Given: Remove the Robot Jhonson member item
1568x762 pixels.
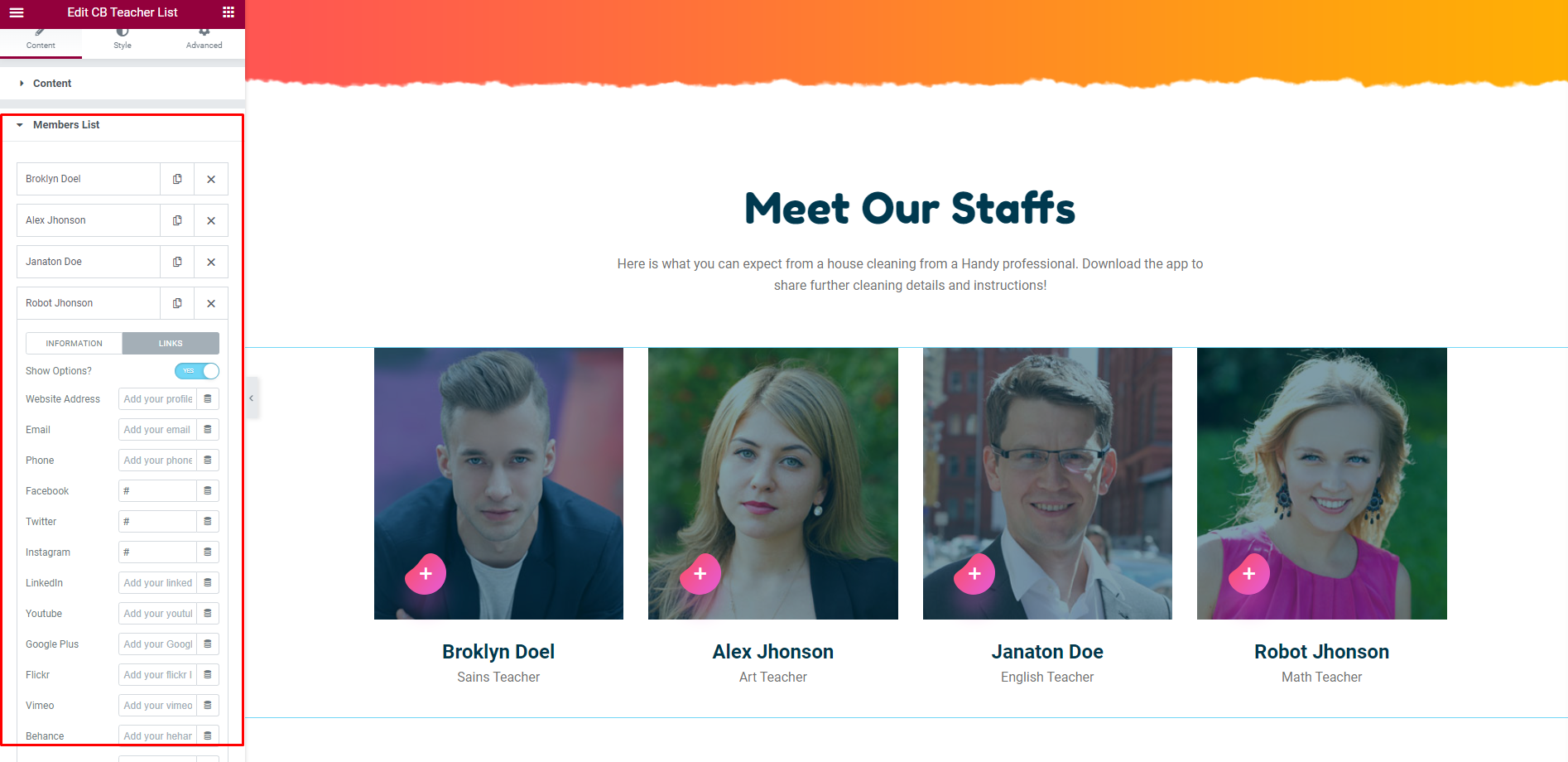Looking at the screenshot, I should click(211, 303).
